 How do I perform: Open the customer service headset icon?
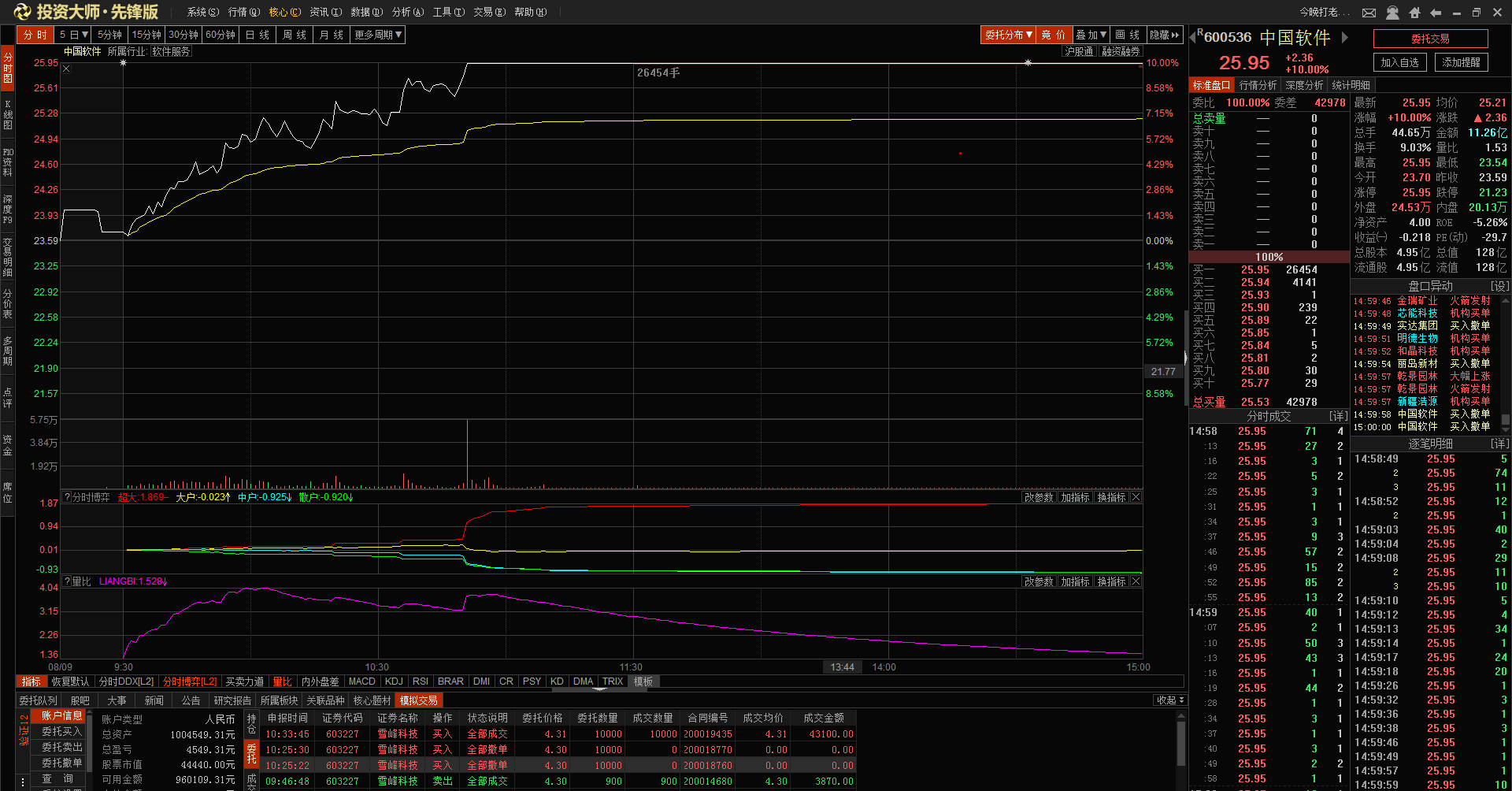point(1392,13)
